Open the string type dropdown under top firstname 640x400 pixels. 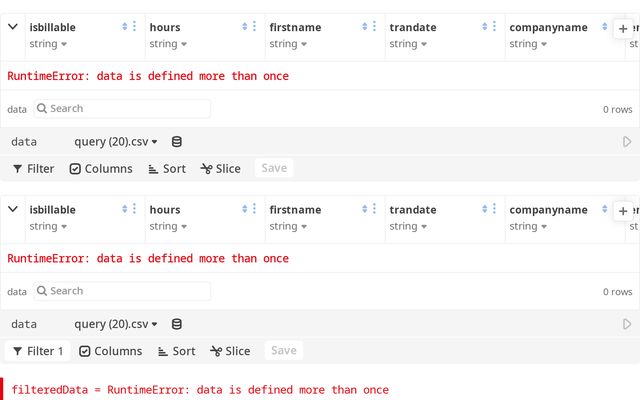[x=289, y=44]
